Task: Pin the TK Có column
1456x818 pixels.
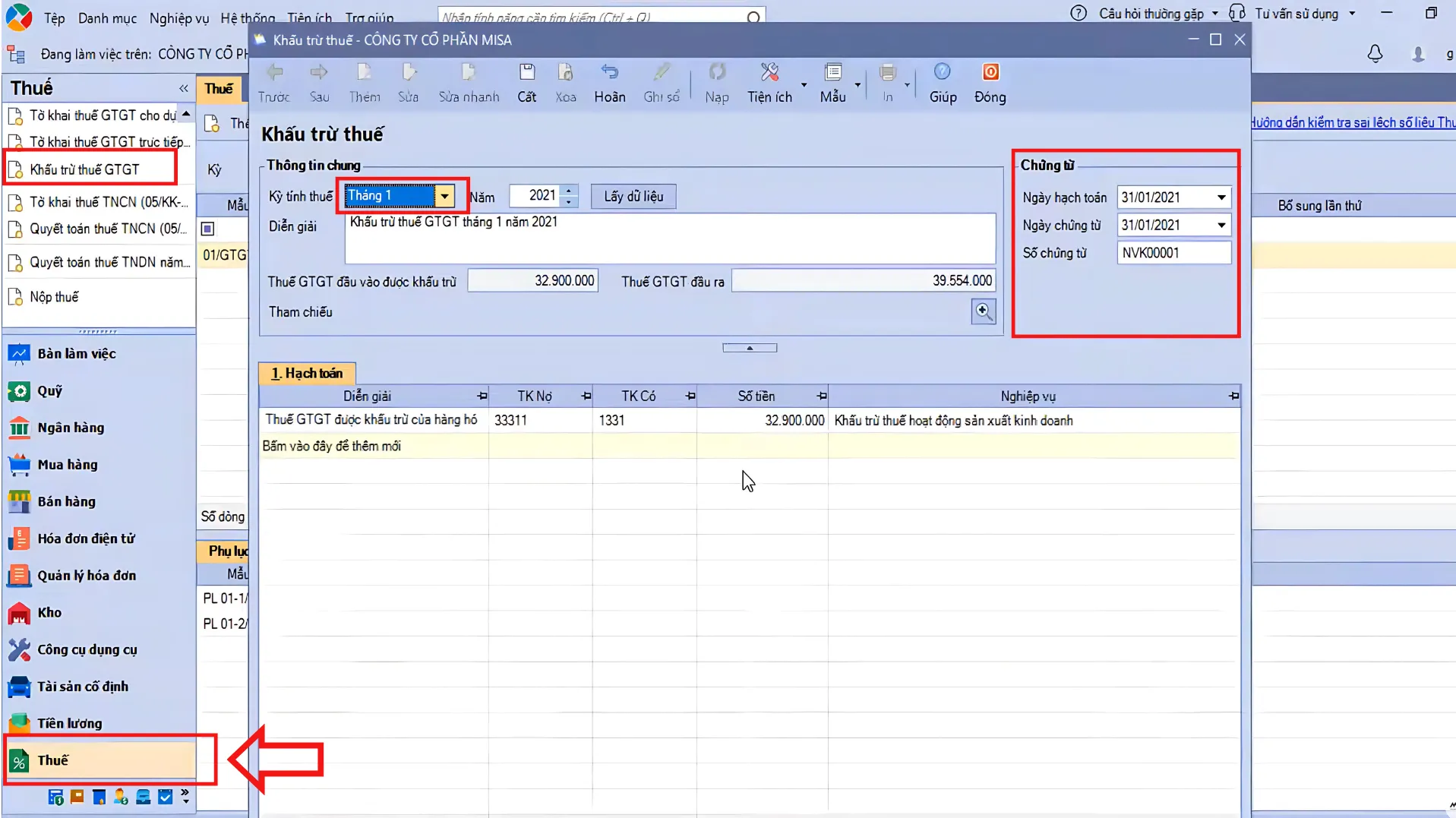Action: coord(690,396)
